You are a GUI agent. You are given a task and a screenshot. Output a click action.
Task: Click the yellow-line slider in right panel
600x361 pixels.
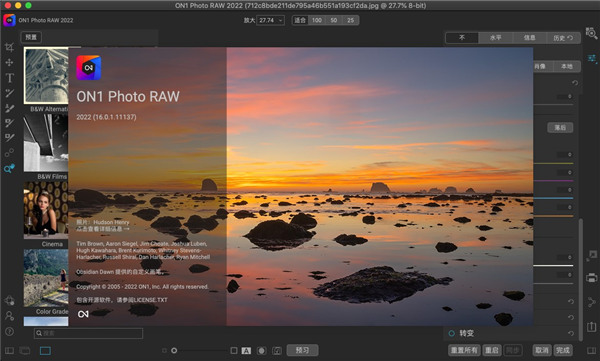tap(553, 163)
